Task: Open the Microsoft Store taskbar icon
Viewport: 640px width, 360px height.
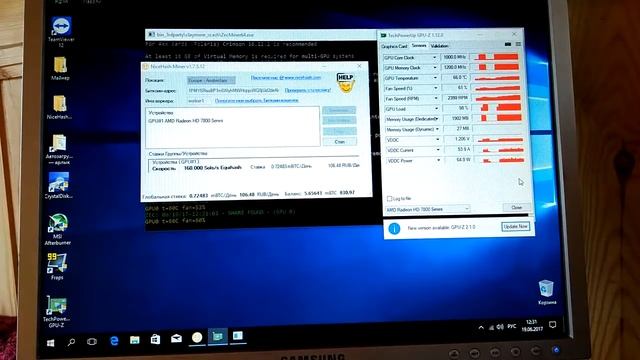Action: 155,339
